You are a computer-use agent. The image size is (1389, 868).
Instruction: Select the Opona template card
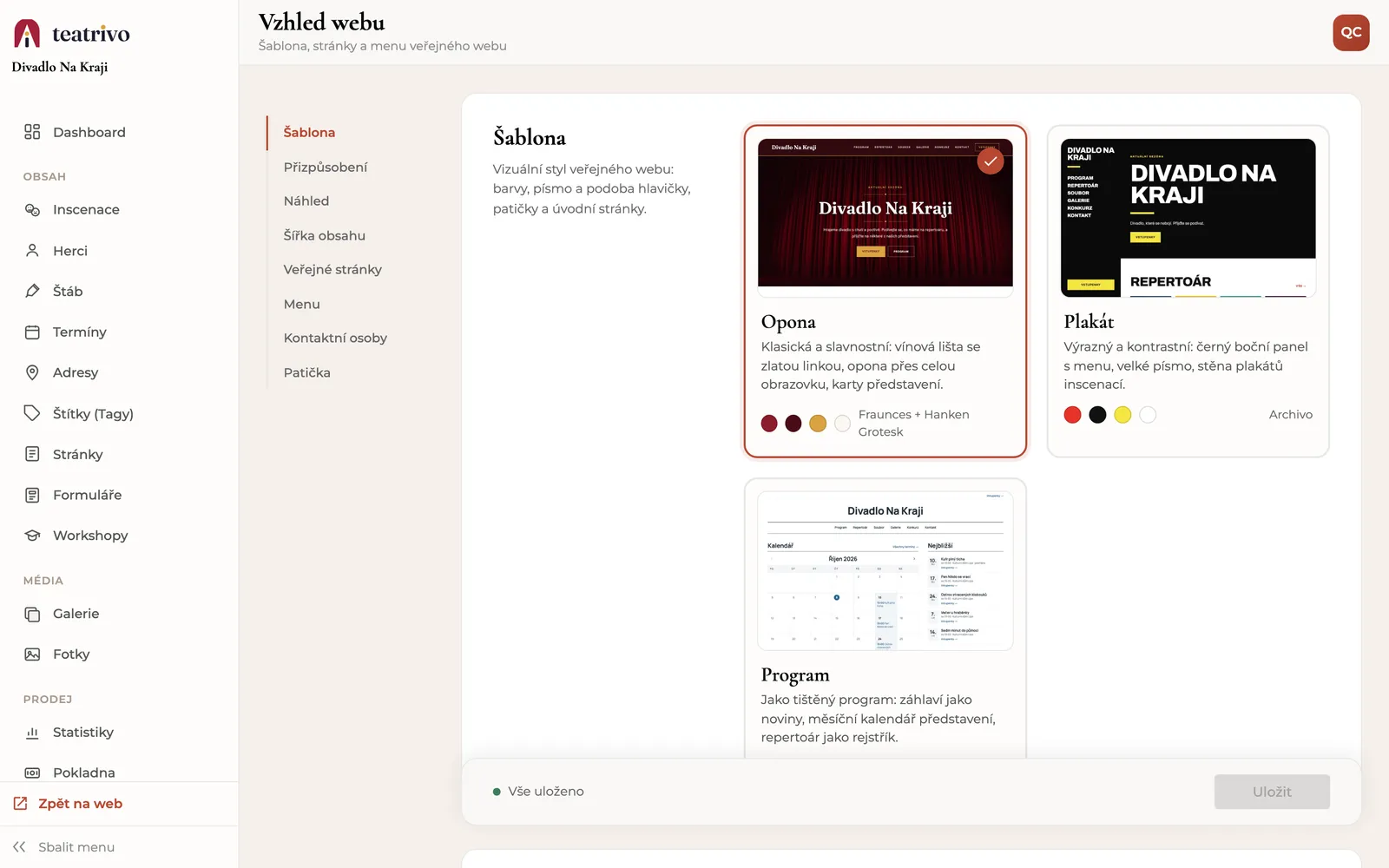coord(885,291)
